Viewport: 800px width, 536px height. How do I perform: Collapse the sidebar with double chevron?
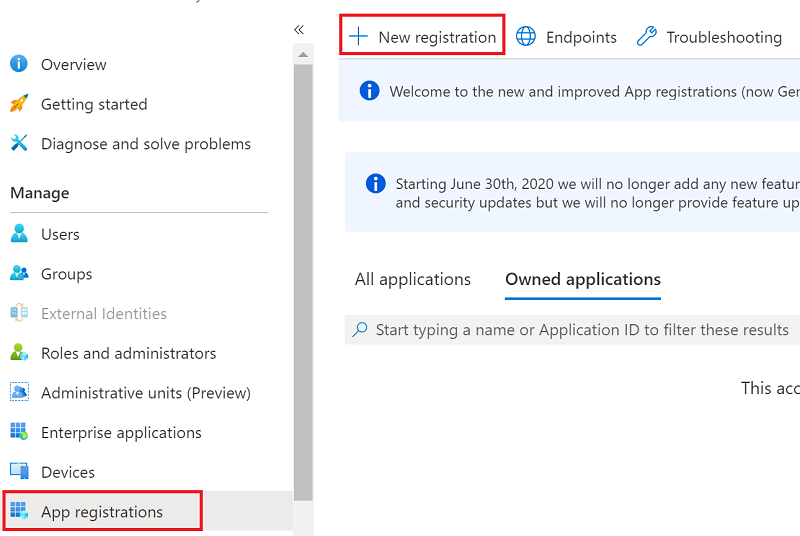tap(299, 30)
